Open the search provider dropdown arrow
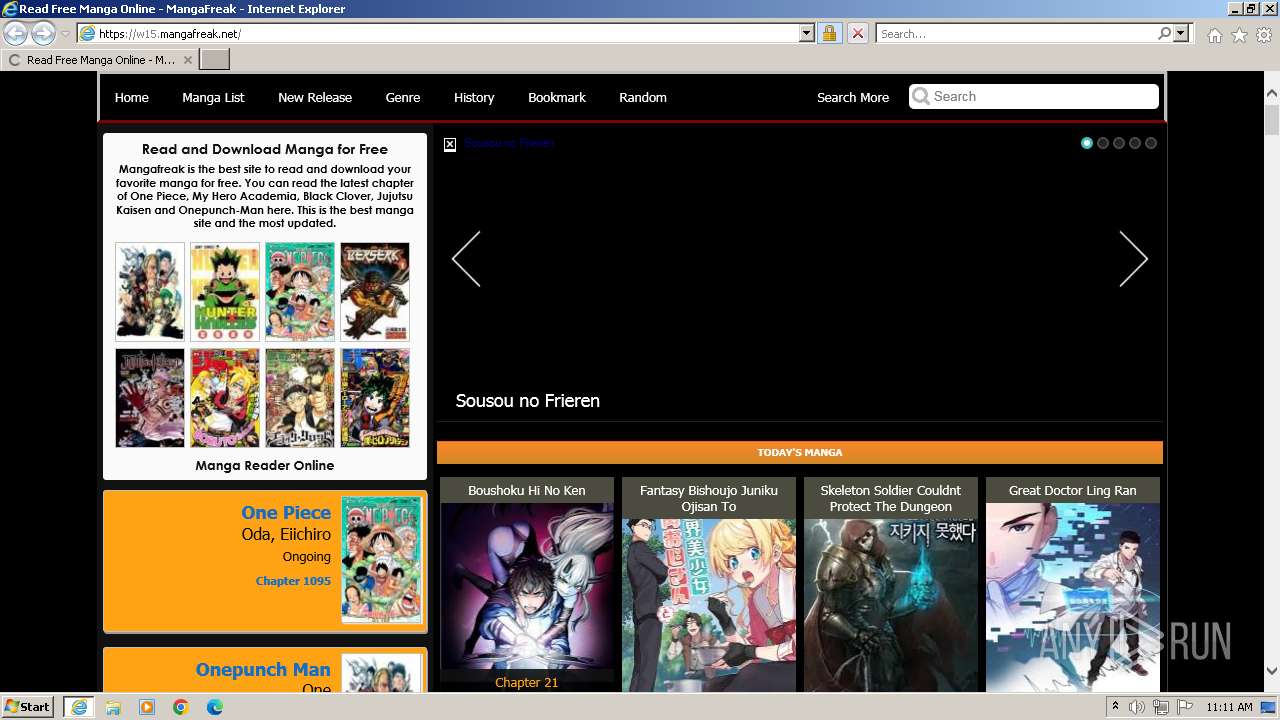 pos(1181,33)
